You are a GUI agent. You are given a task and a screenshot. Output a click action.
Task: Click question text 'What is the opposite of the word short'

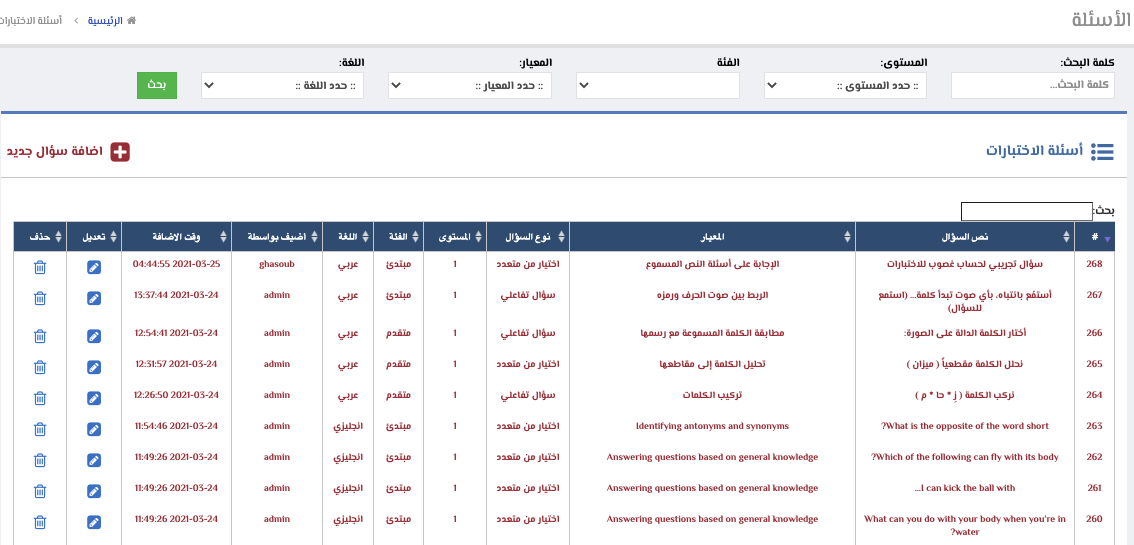(x=965, y=426)
